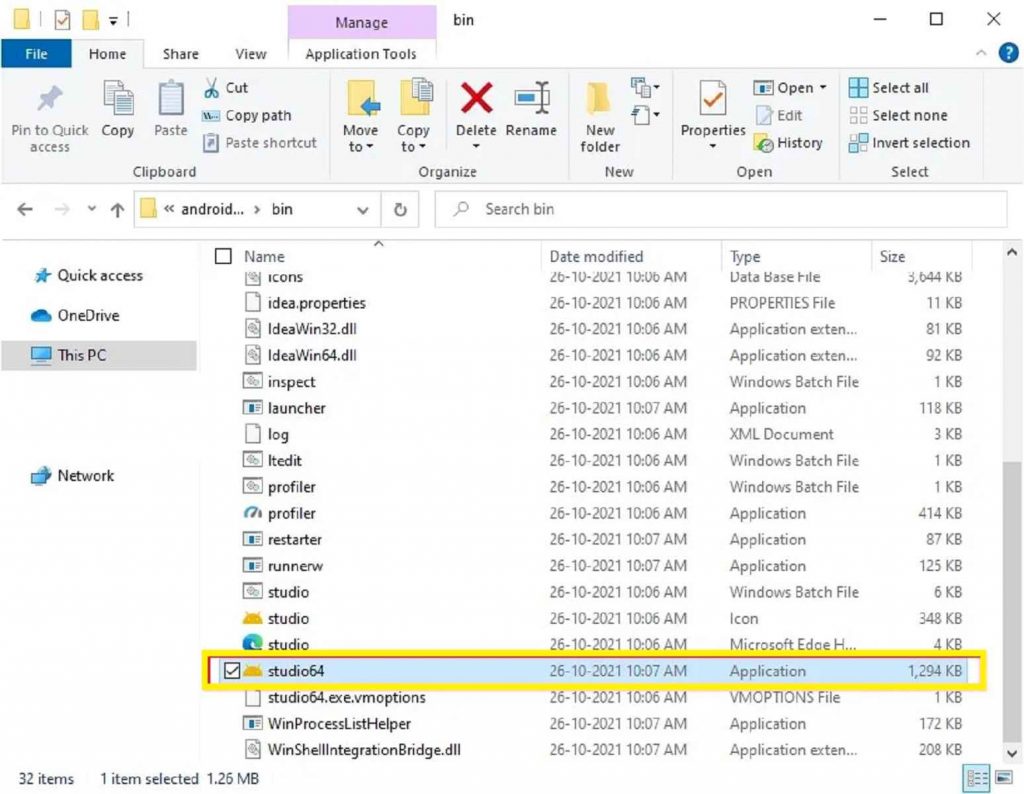This screenshot has height=794, width=1024.
Task: Open the Application Tools tab
Action: pos(362,54)
